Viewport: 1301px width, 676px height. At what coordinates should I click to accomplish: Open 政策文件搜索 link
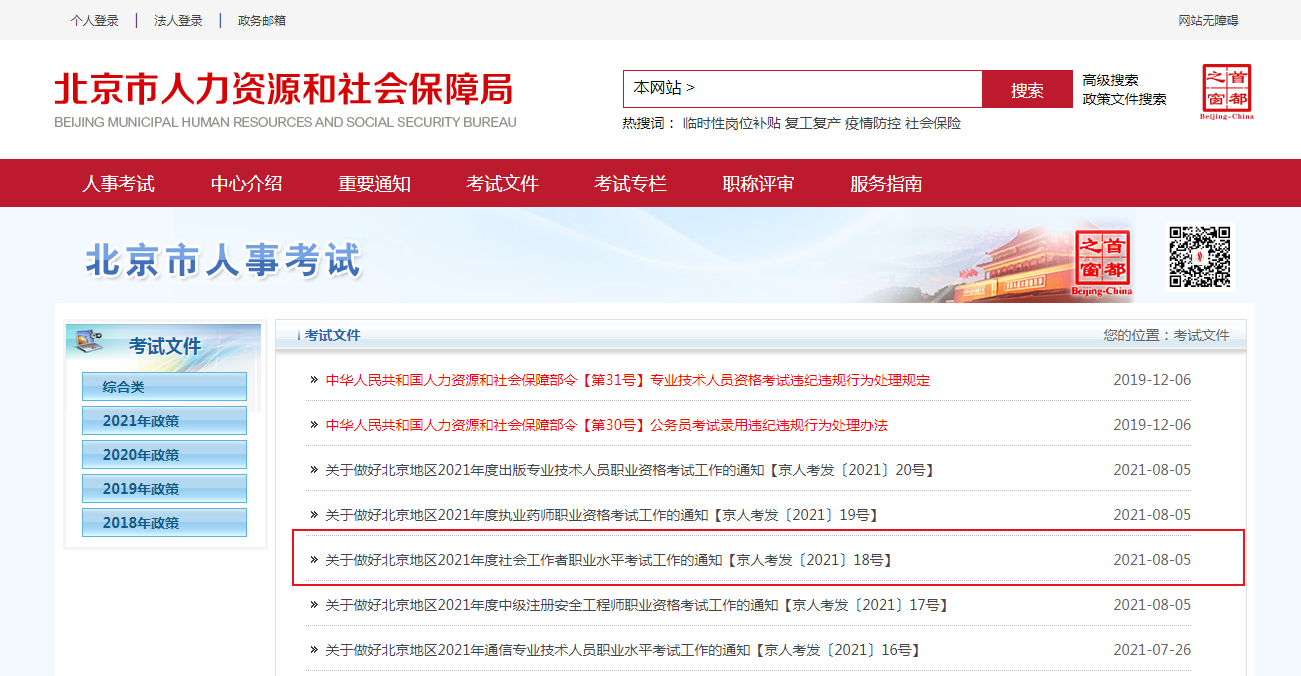(1124, 99)
